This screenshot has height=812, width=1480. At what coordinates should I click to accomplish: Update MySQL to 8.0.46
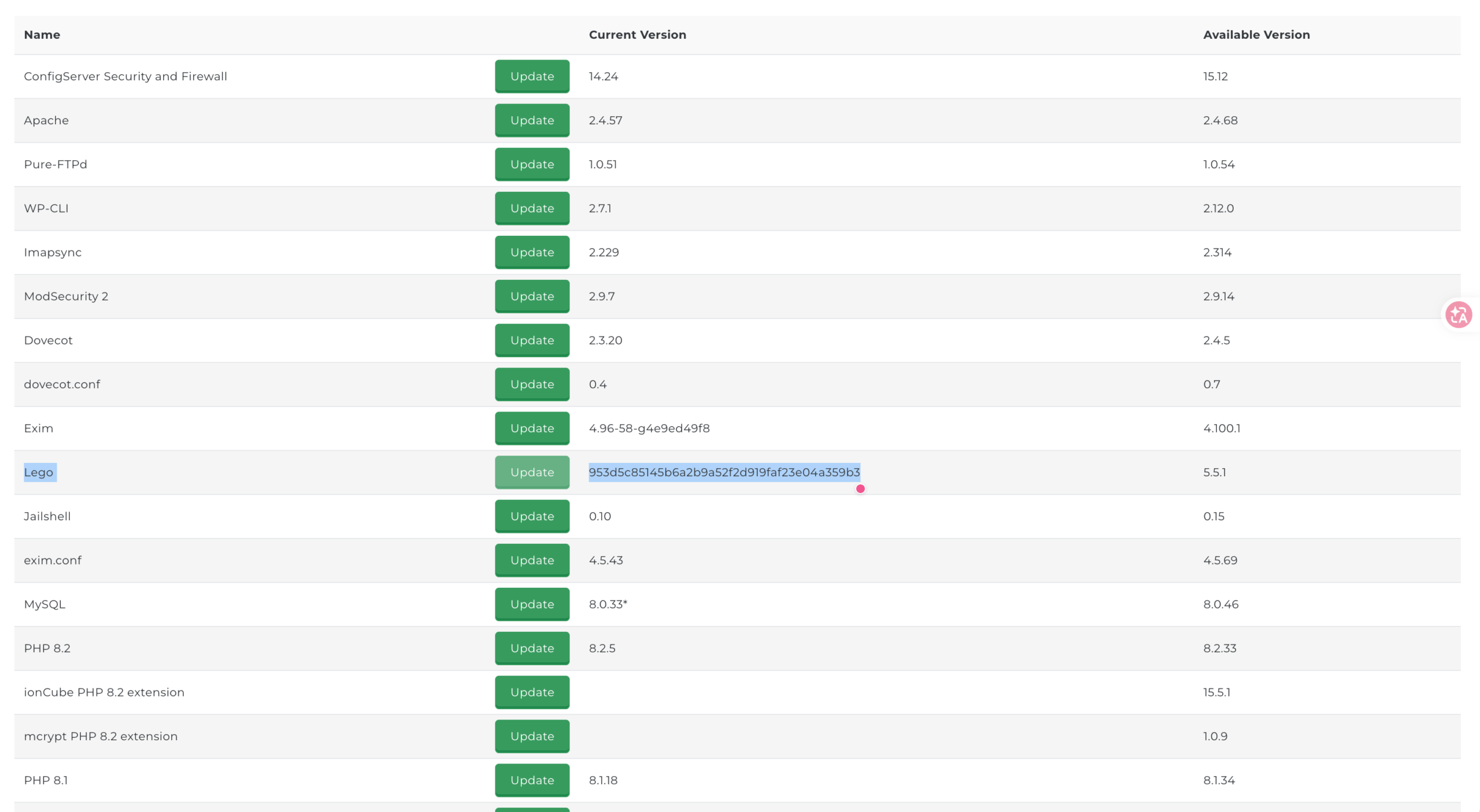point(532,604)
